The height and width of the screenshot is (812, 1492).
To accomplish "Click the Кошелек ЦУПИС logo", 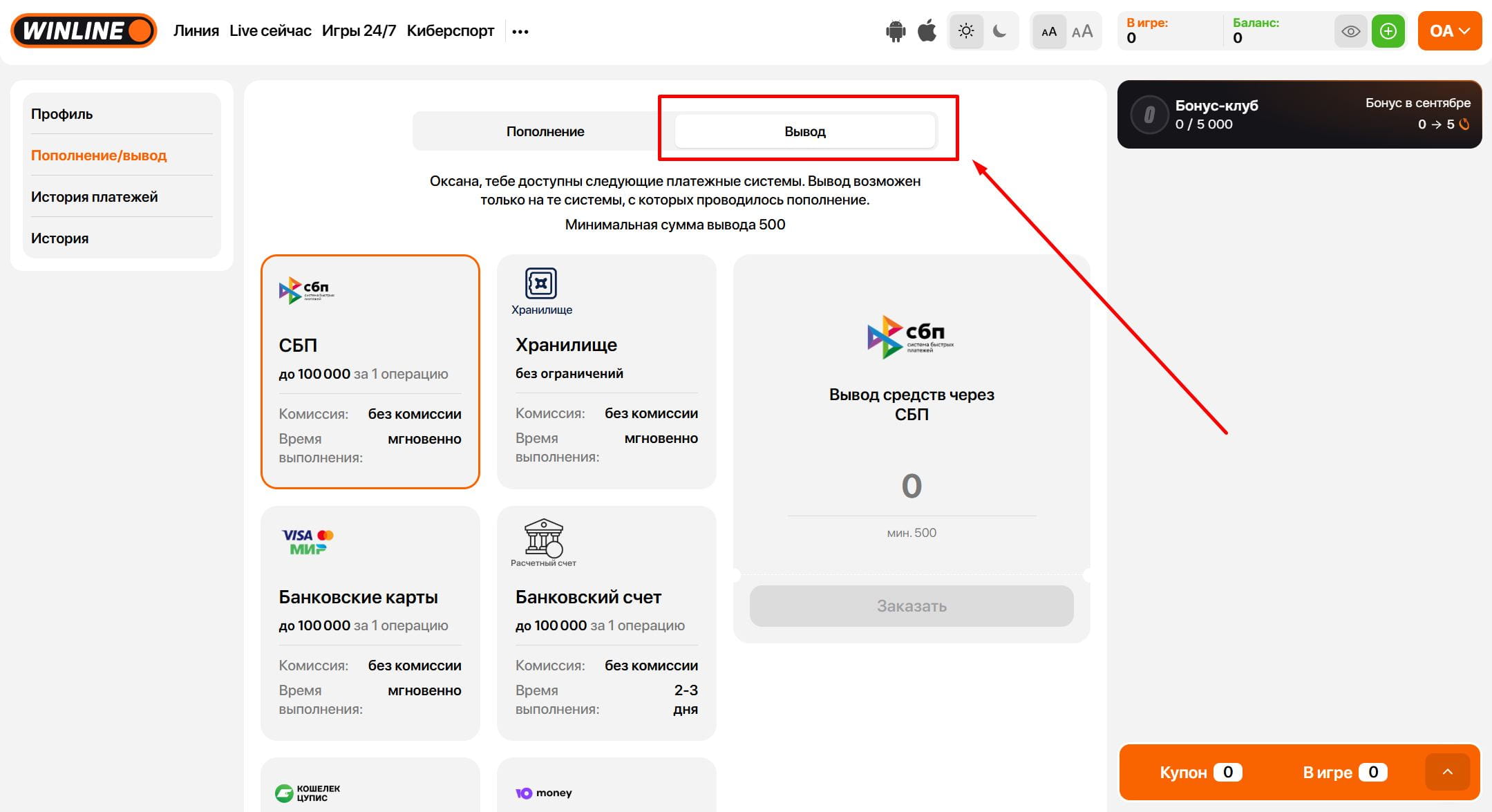I will (x=308, y=793).
